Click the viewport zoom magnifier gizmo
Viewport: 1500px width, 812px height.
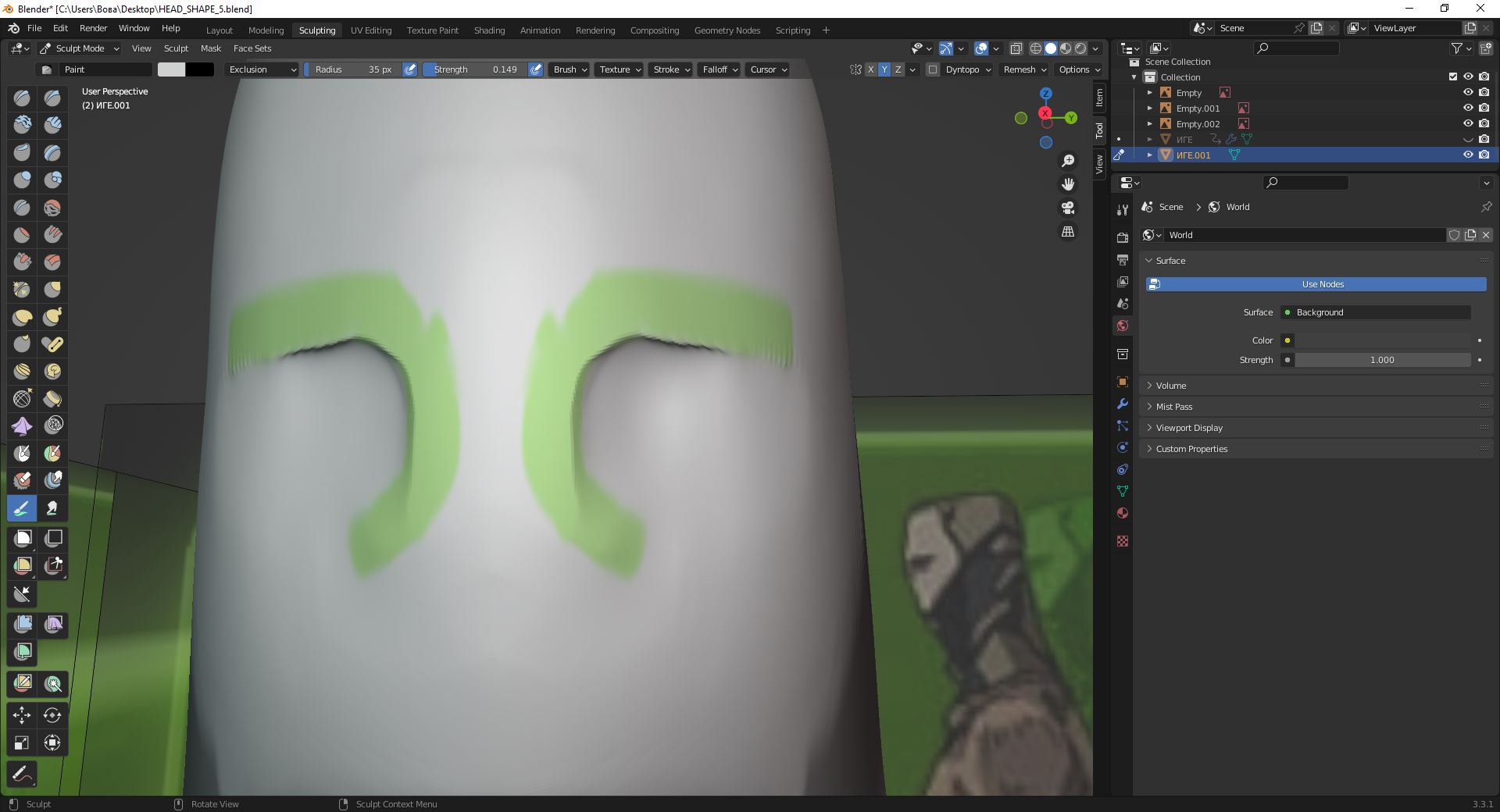1068,161
